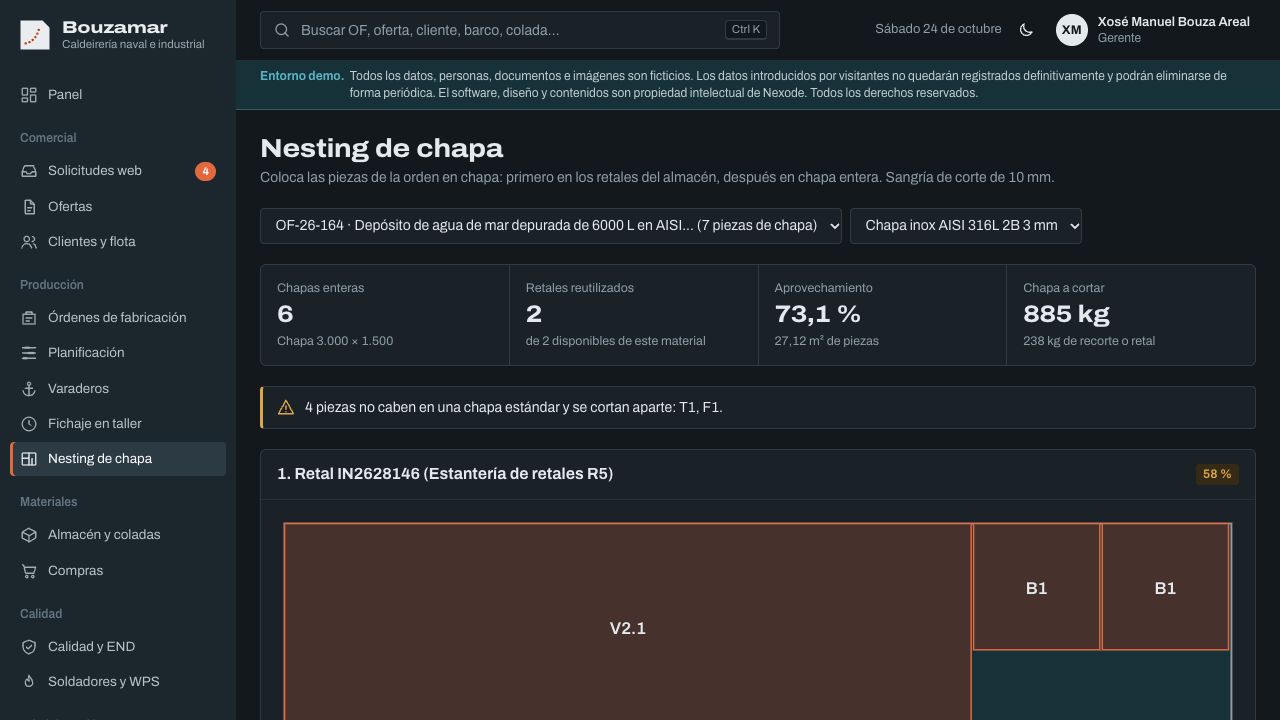Screen dimensions: 1280x720
Task: Click the Almacén y coladas box icon
Action: click(x=29, y=535)
